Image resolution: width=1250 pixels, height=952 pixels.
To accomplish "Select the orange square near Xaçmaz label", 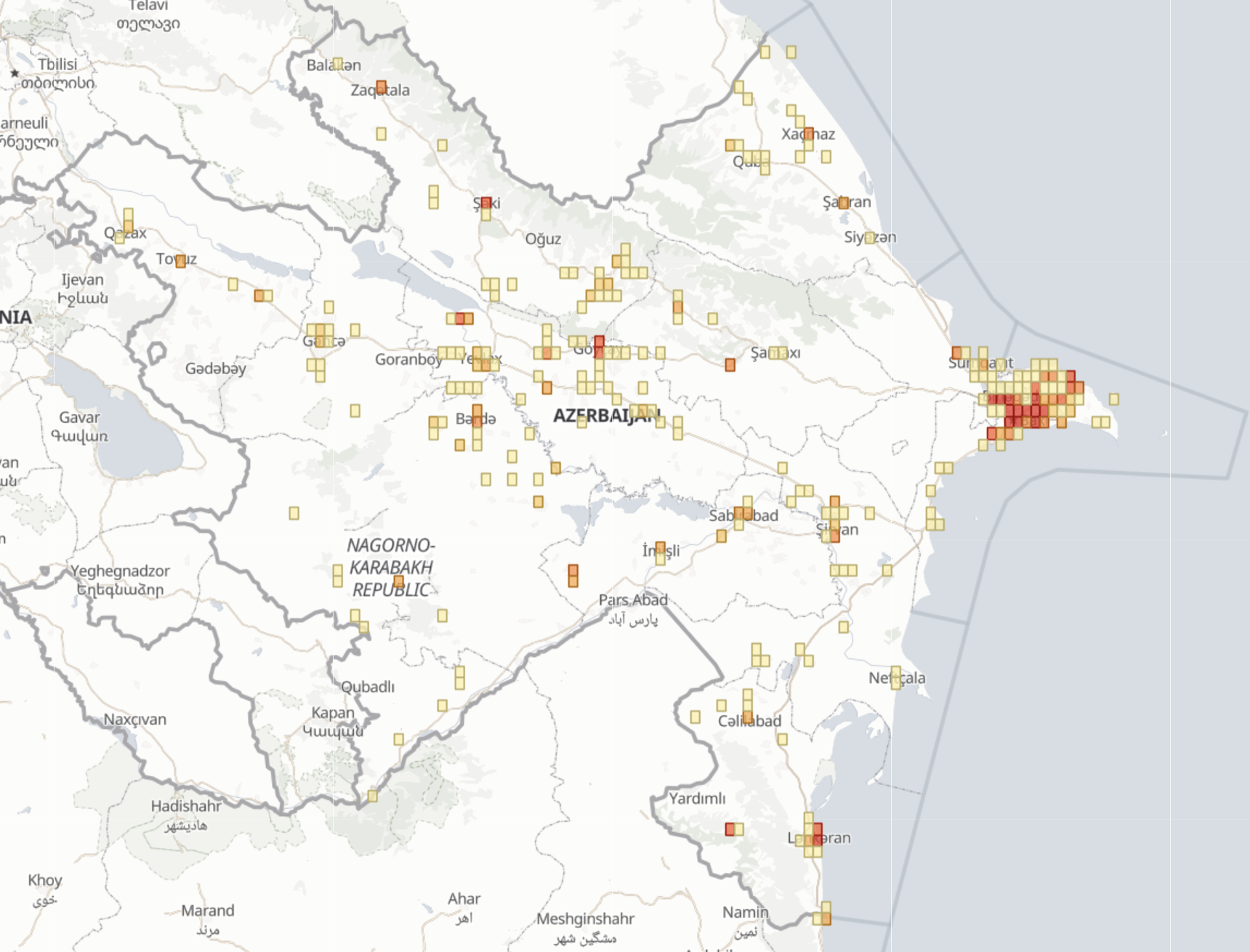I will (809, 134).
